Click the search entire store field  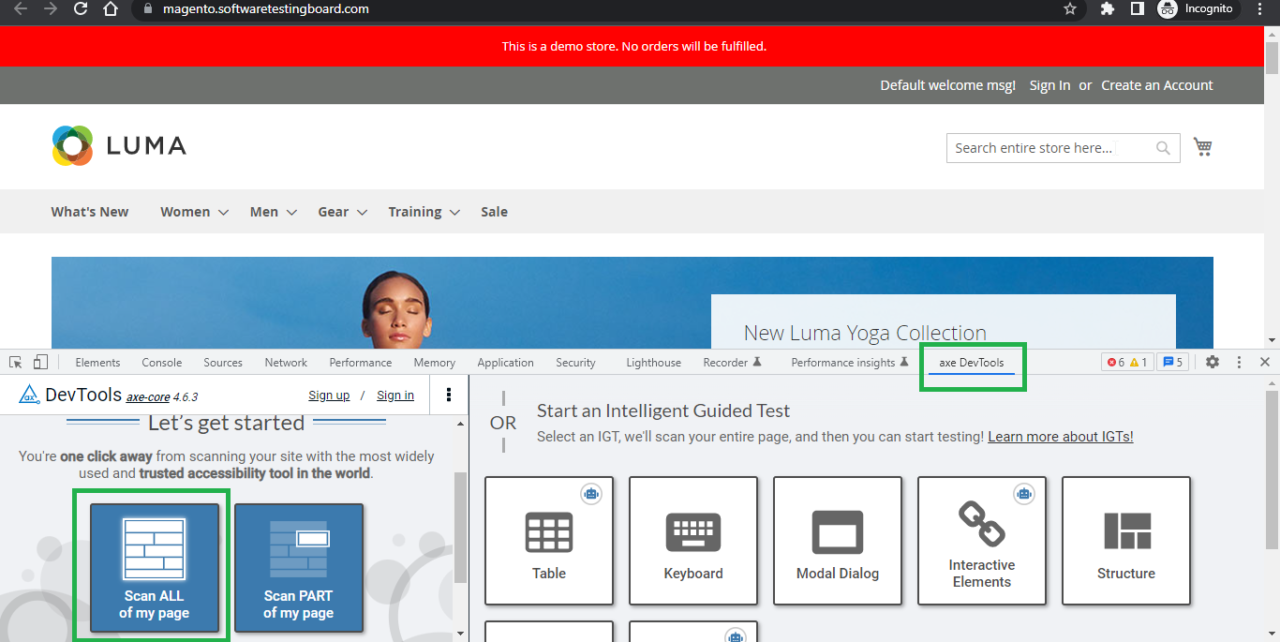[x=1048, y=148]
